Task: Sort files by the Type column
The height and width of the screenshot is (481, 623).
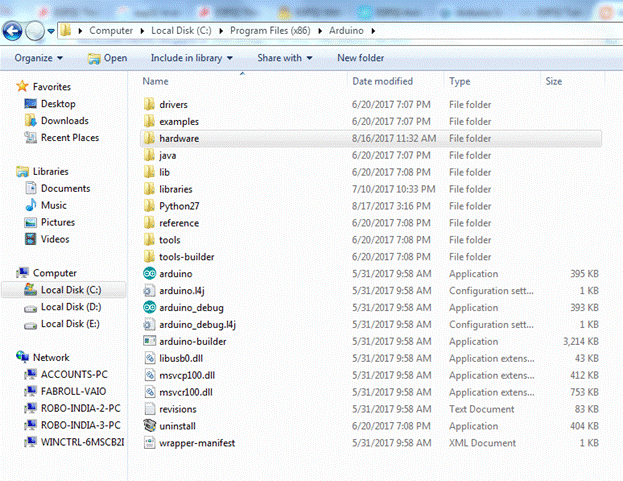Action: coord(460,81)
